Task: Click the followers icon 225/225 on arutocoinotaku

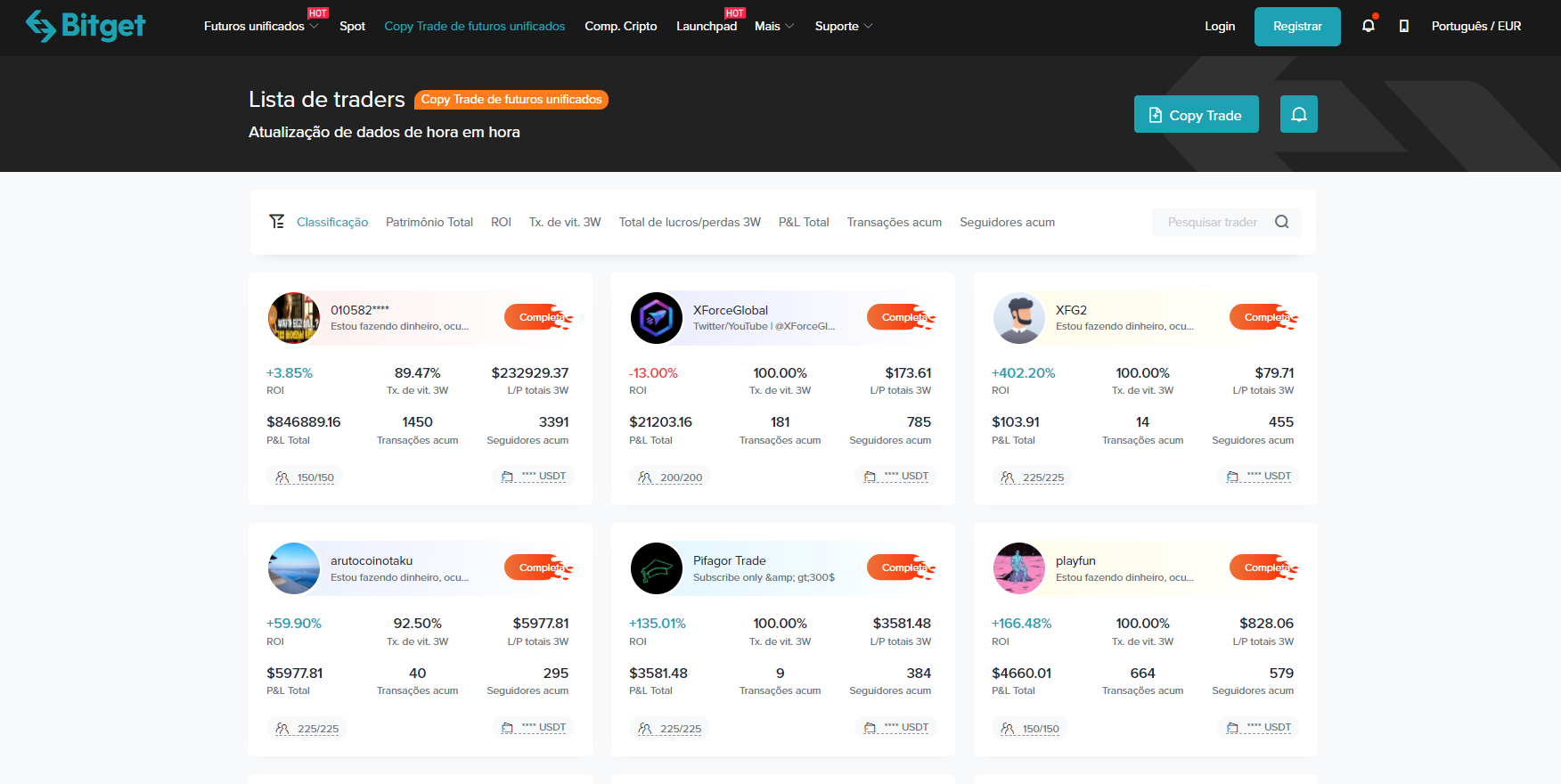Action: [x=282, y=729]
